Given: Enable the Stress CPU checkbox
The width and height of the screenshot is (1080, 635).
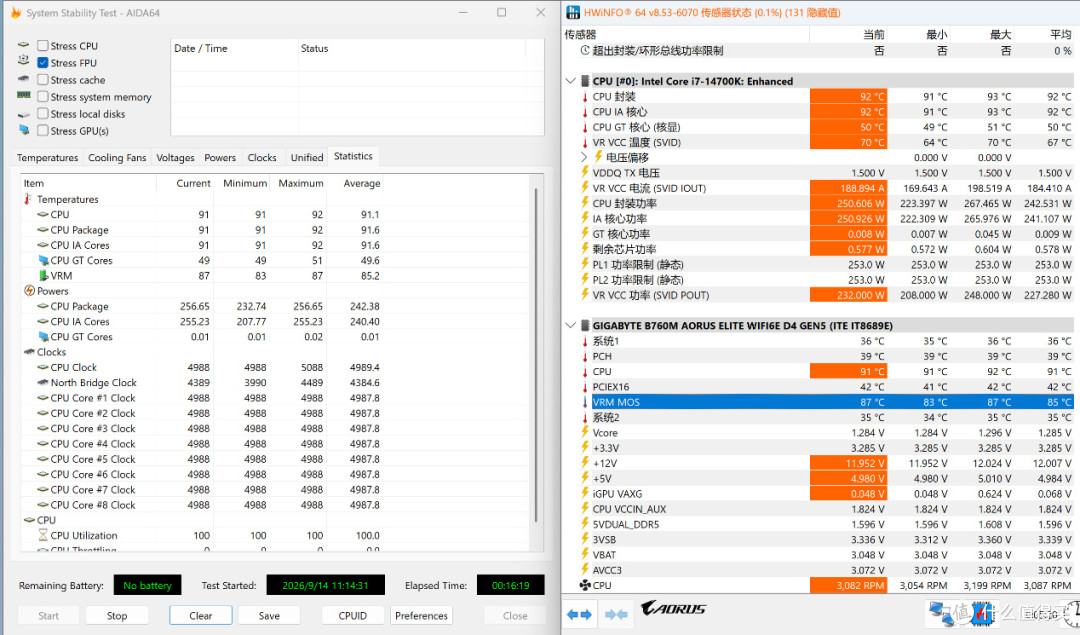Looking at the screenshot, I should coord(43,45).
